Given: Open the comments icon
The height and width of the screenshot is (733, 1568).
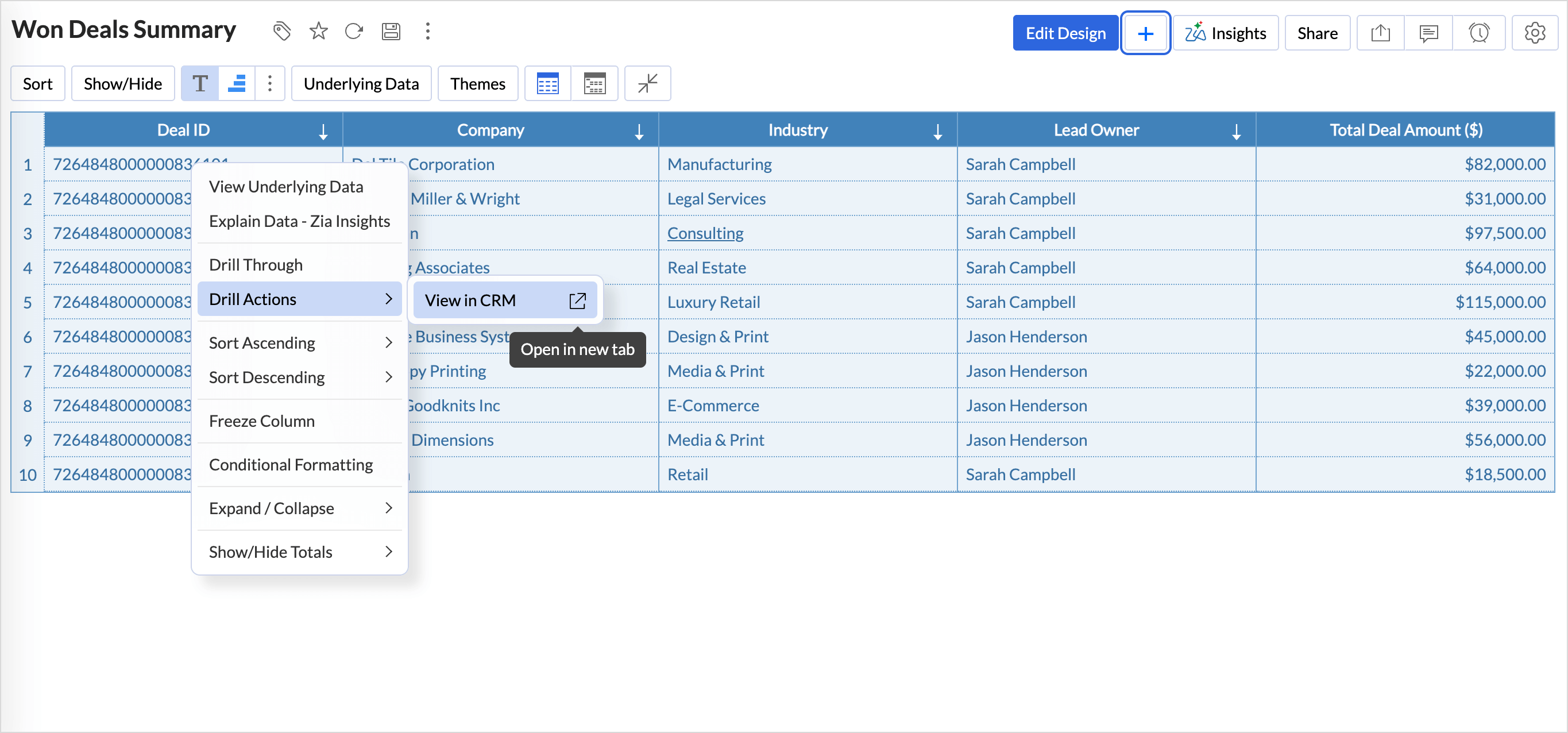Looking at the screenshot, I should point(1428,33).
